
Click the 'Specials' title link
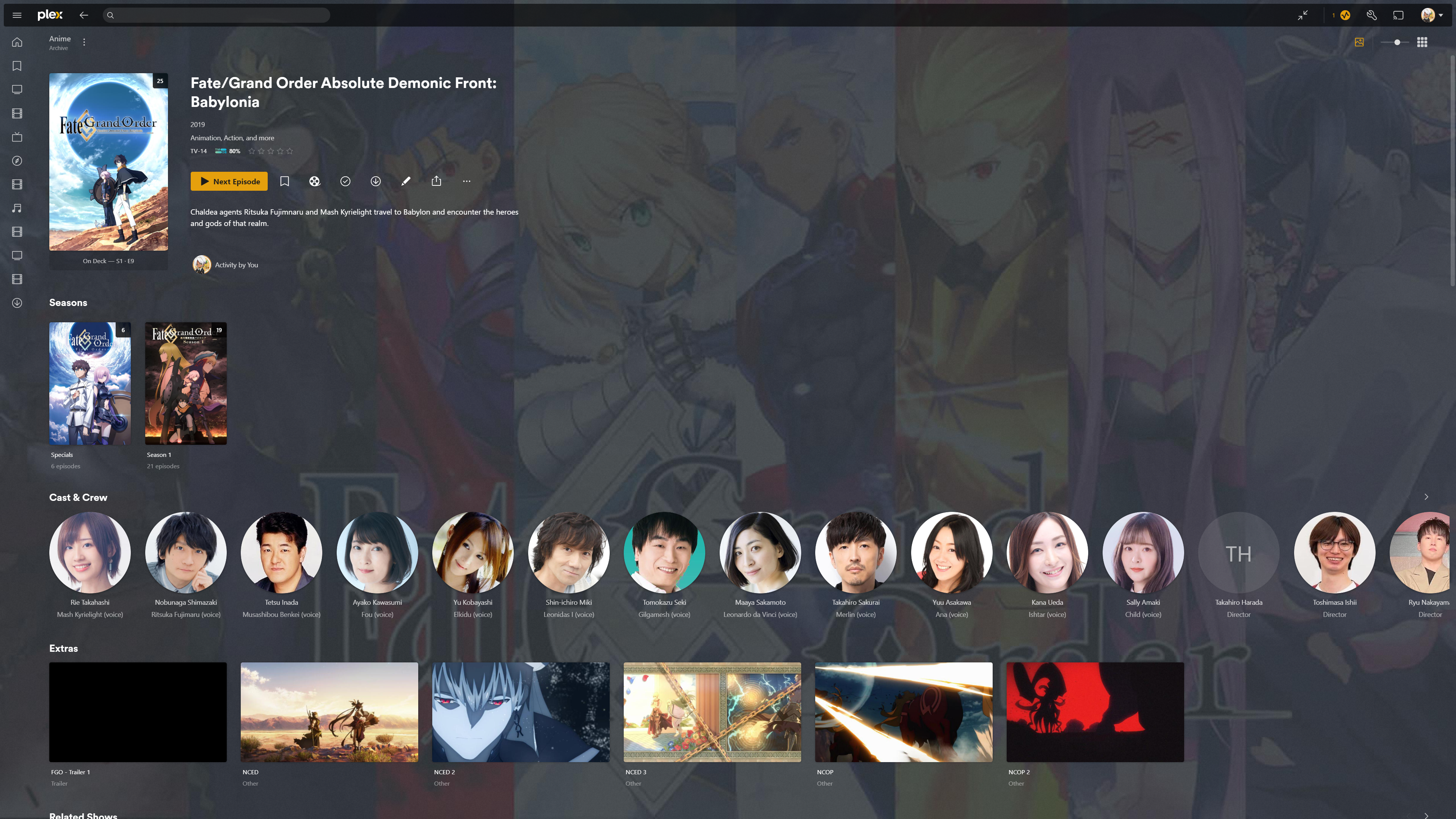click(61, 455)
